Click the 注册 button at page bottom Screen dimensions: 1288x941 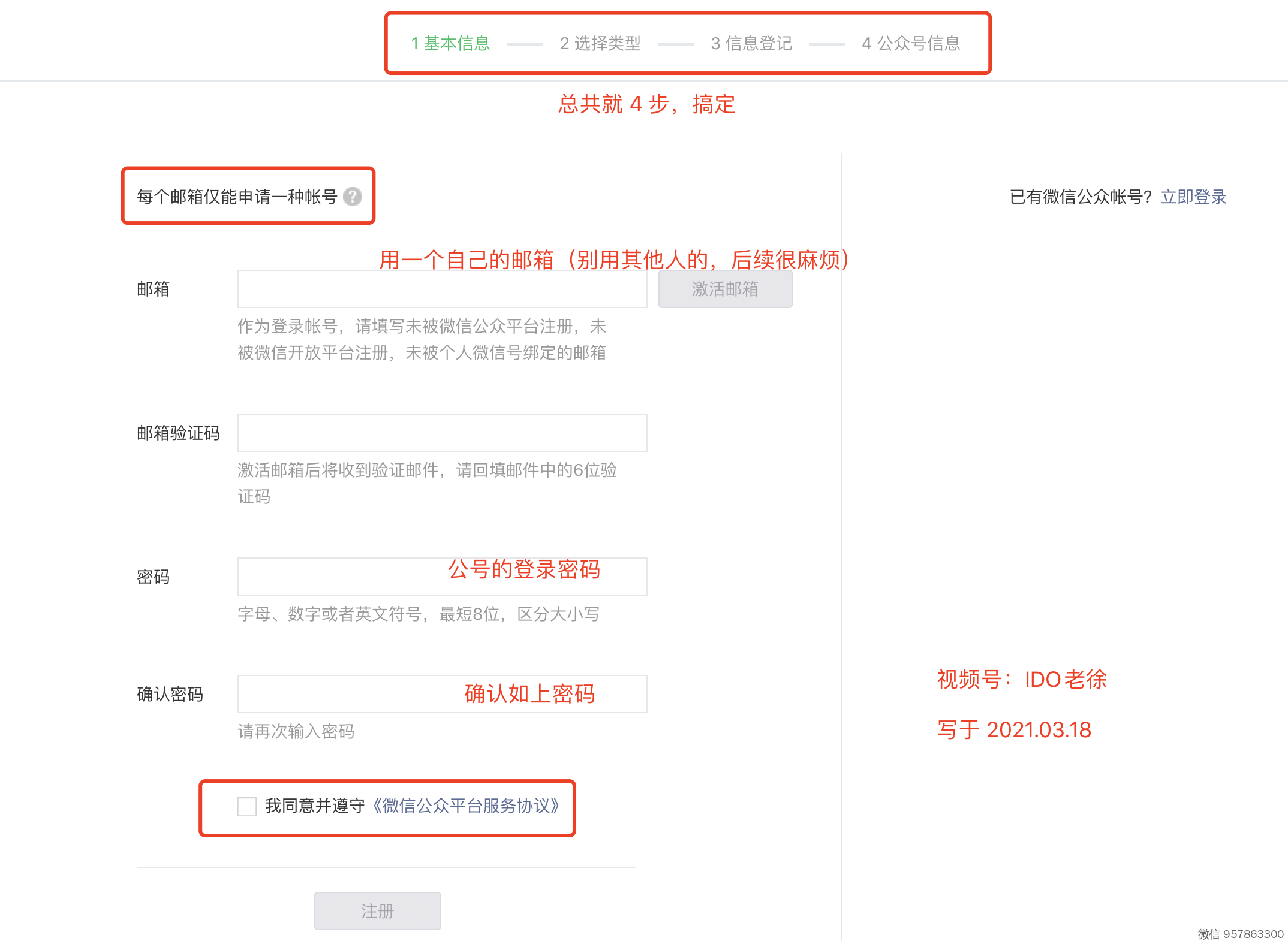(377, 910)
